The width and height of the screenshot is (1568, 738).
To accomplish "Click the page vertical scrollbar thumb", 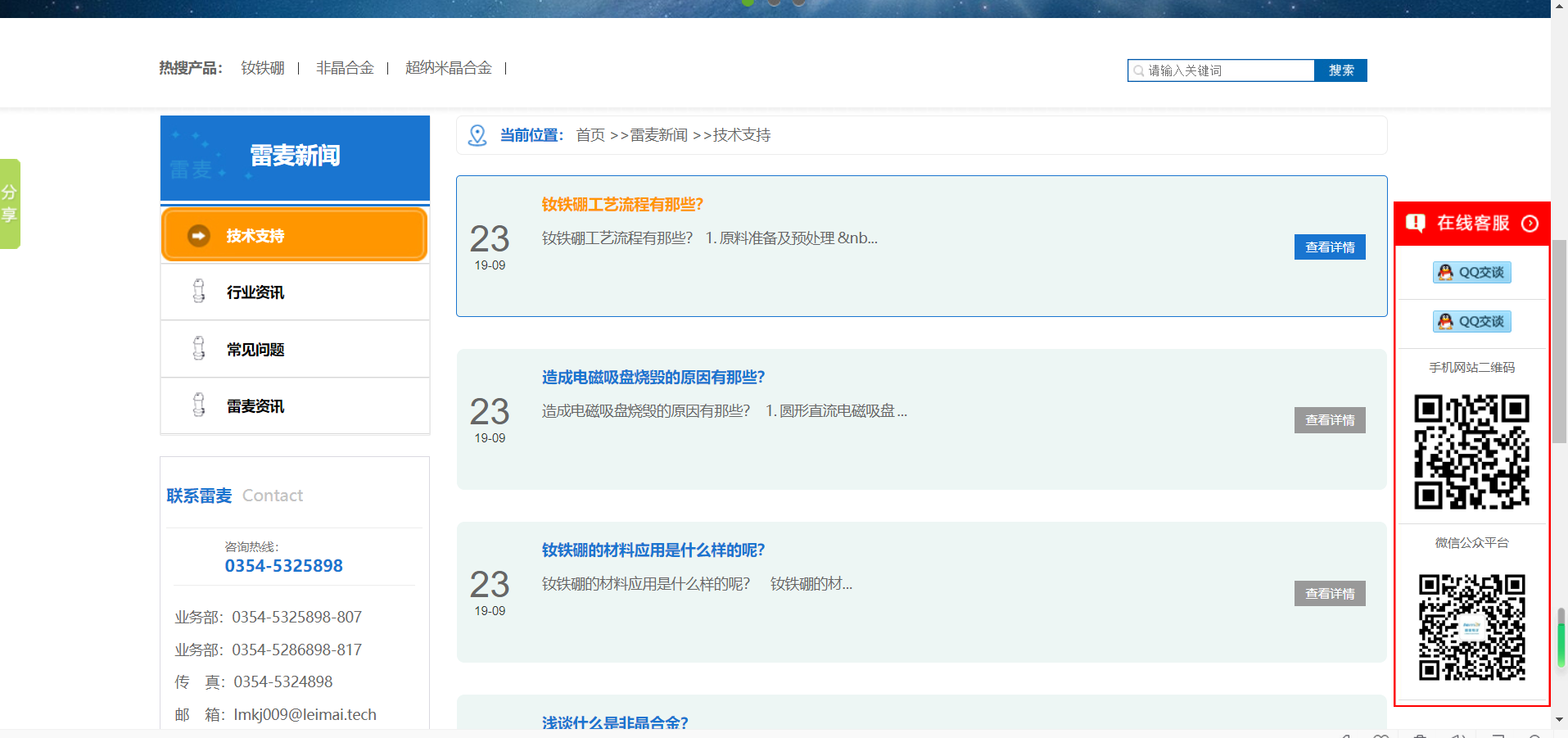I will point(1560,342).
